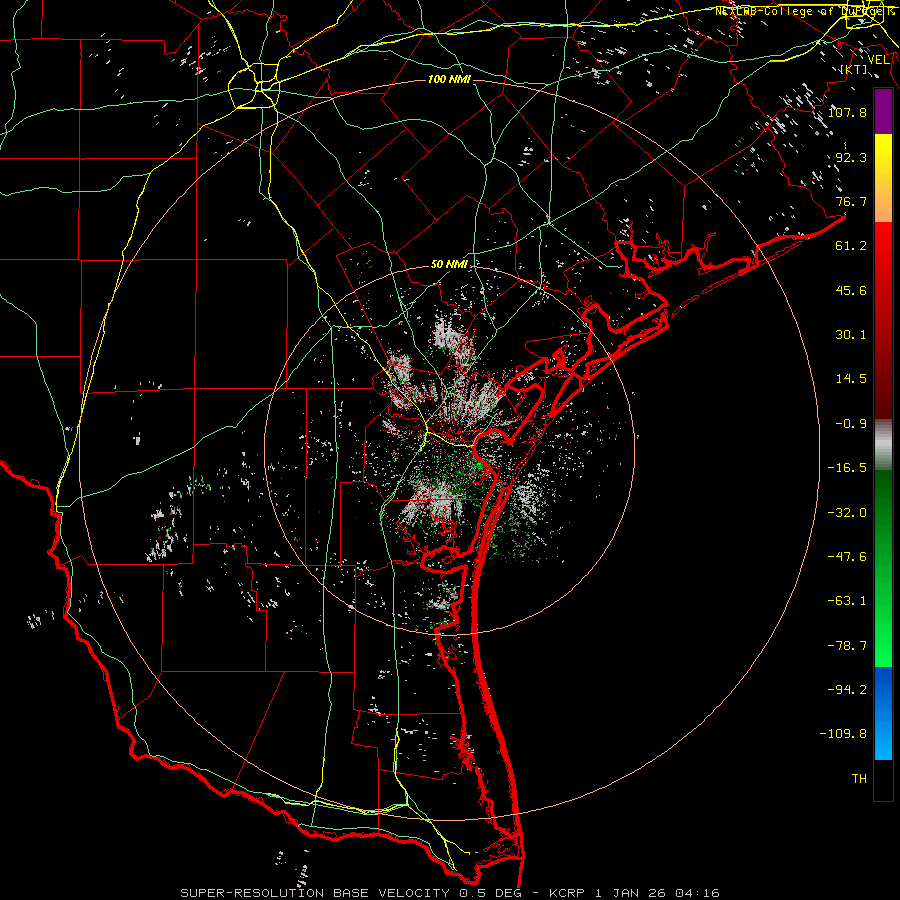The height and width of the screenshot is (900, 900).
Task: Click the -32.0 legend value
Action: click(x=847, y=513)
